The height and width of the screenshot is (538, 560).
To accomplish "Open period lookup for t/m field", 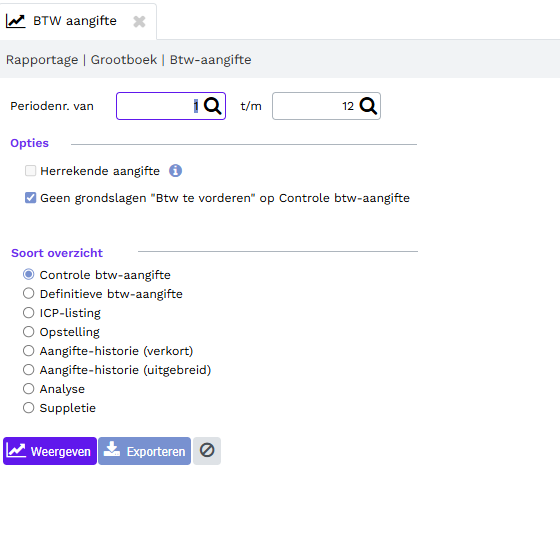I will pos(368,106).
